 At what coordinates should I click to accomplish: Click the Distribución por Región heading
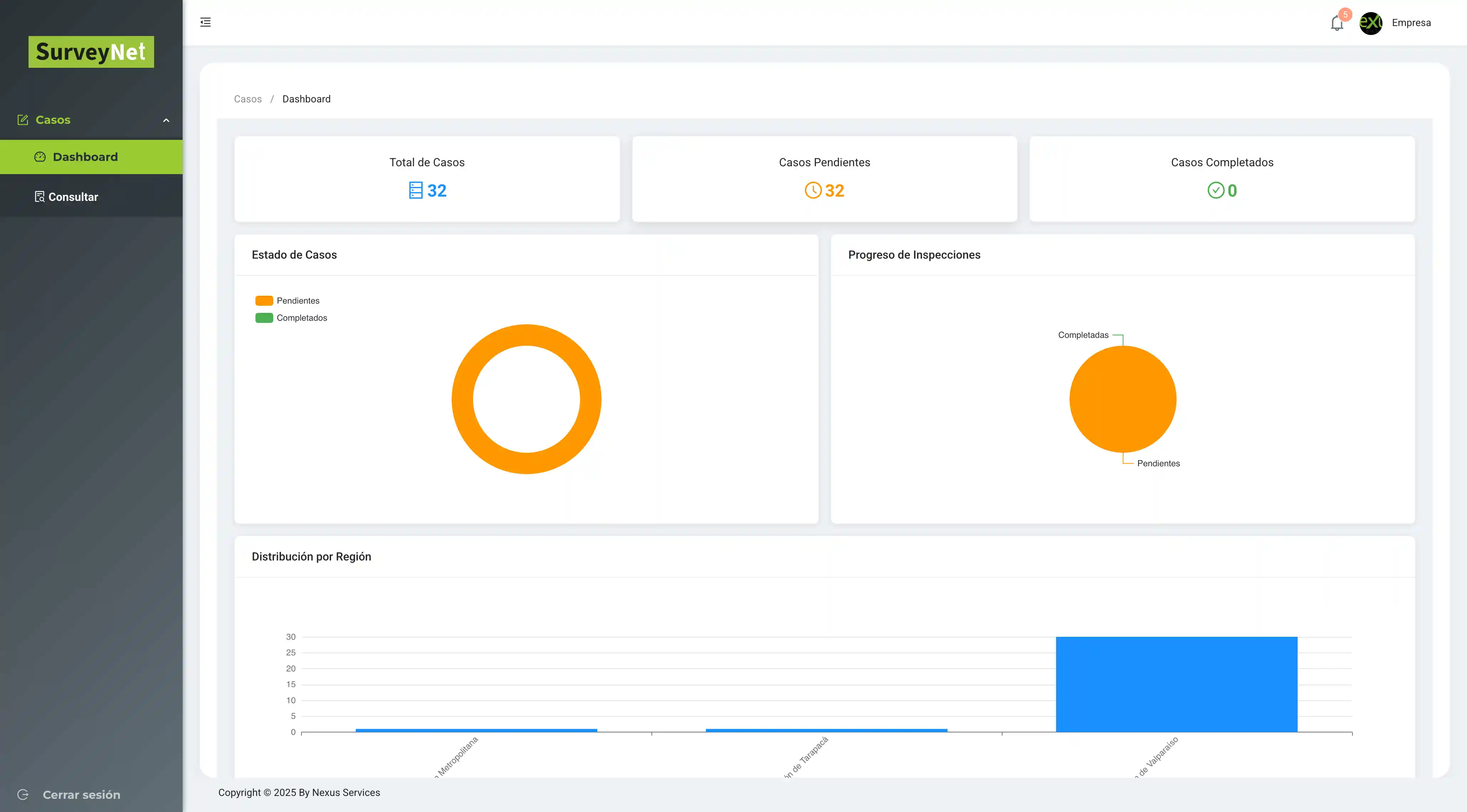[x=311, y=557]
